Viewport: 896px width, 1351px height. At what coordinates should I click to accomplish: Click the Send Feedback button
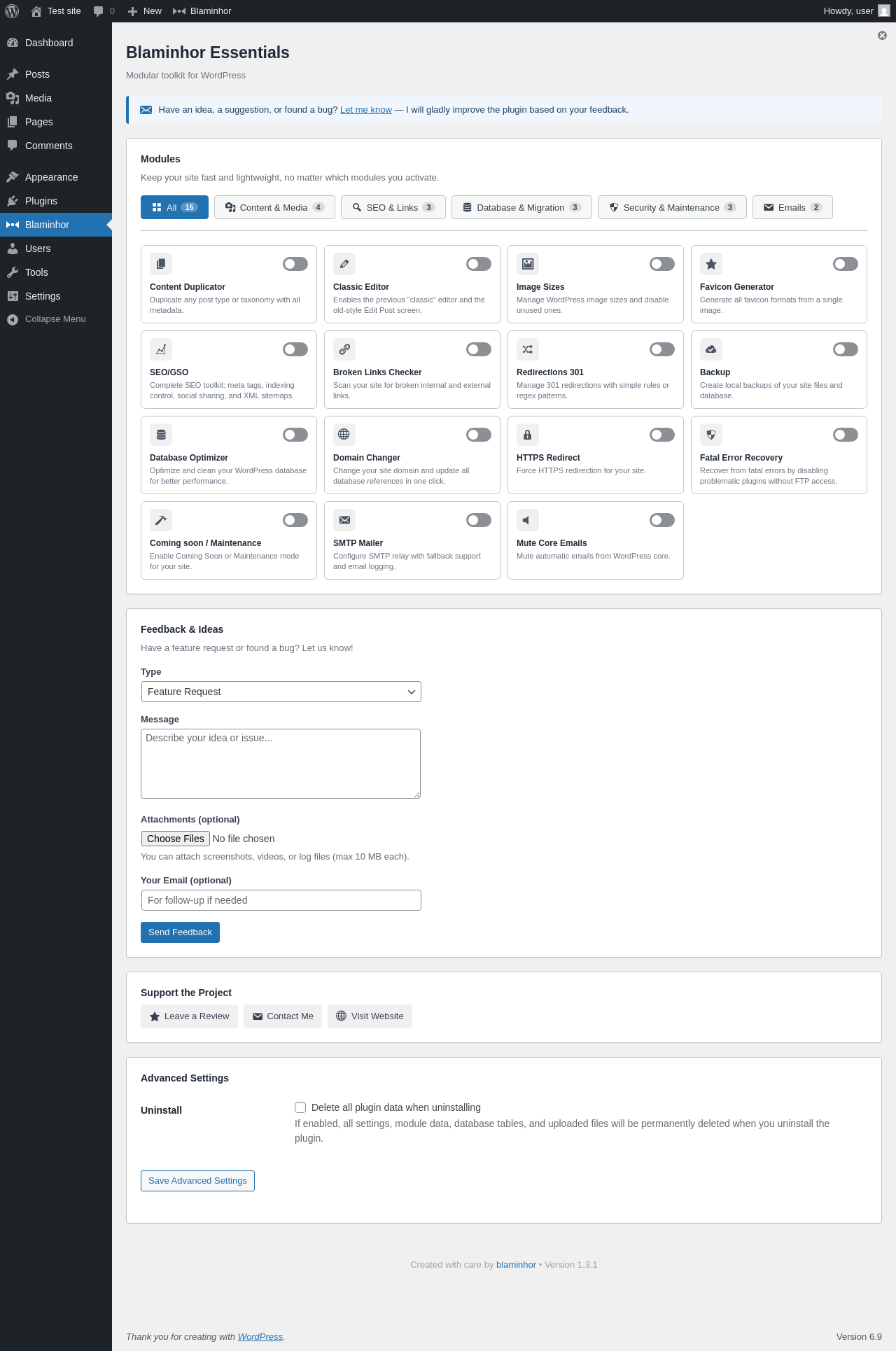[180, 932]
